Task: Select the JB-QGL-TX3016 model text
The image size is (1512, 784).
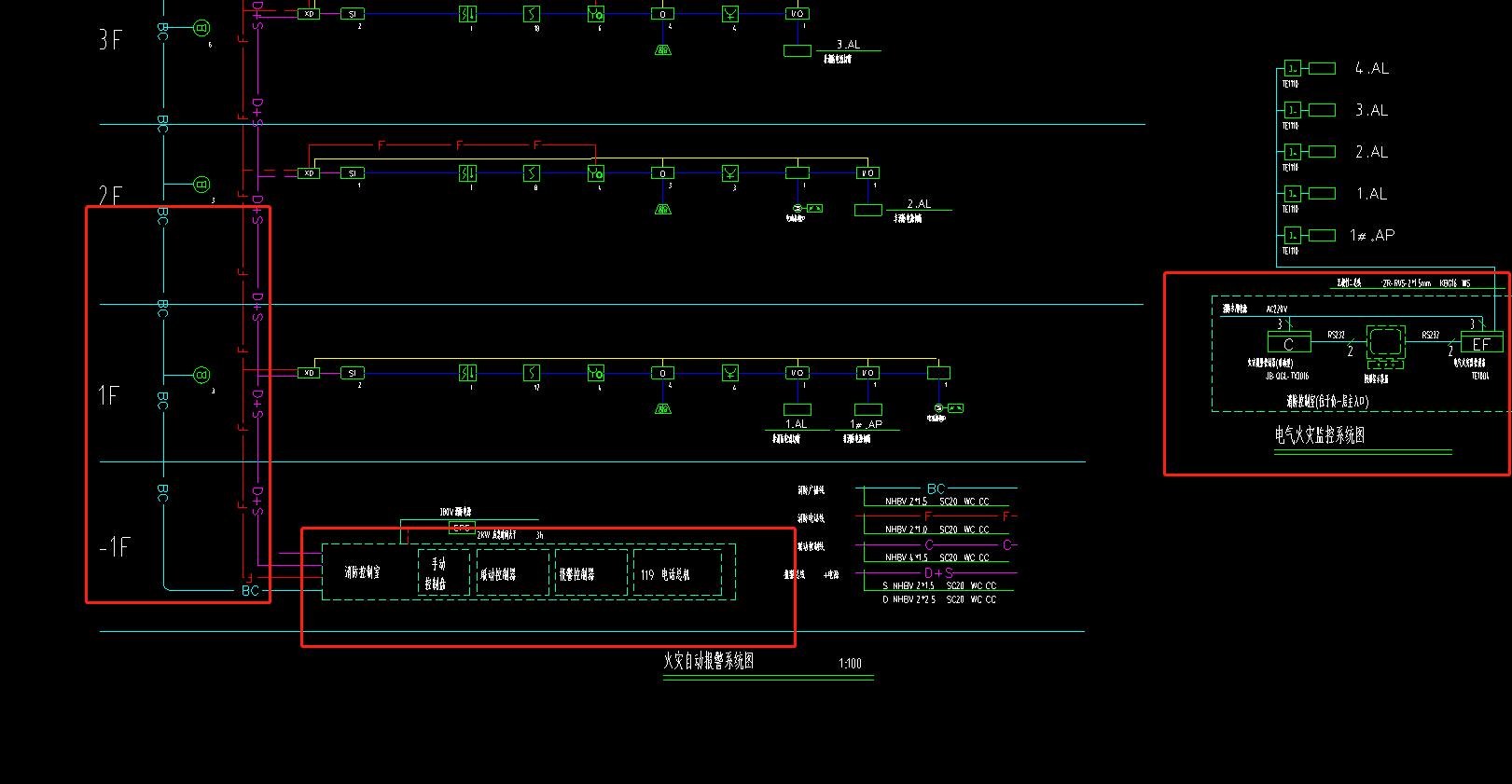Action: [1287, 377]
